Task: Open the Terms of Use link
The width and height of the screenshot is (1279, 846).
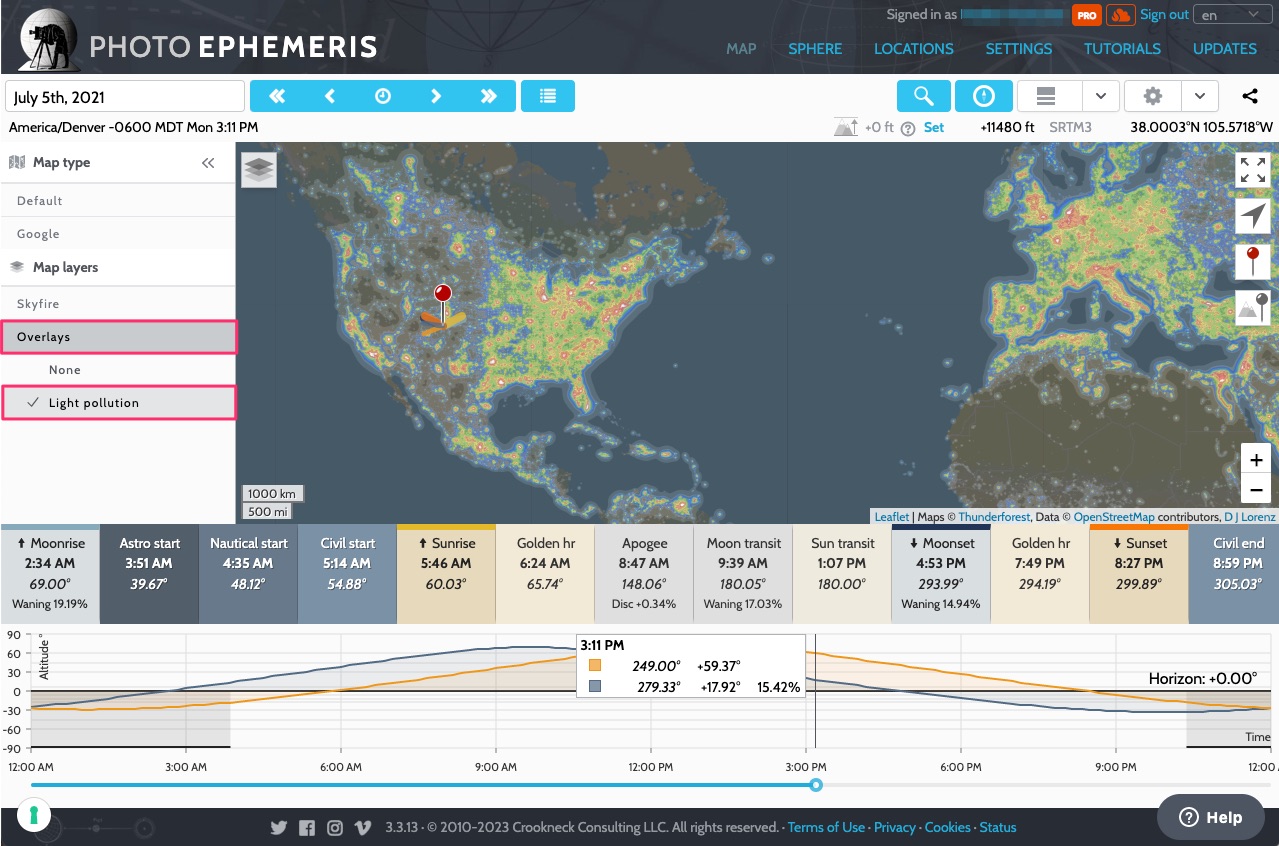Action: pyautogui.click(x=826, y=827)
